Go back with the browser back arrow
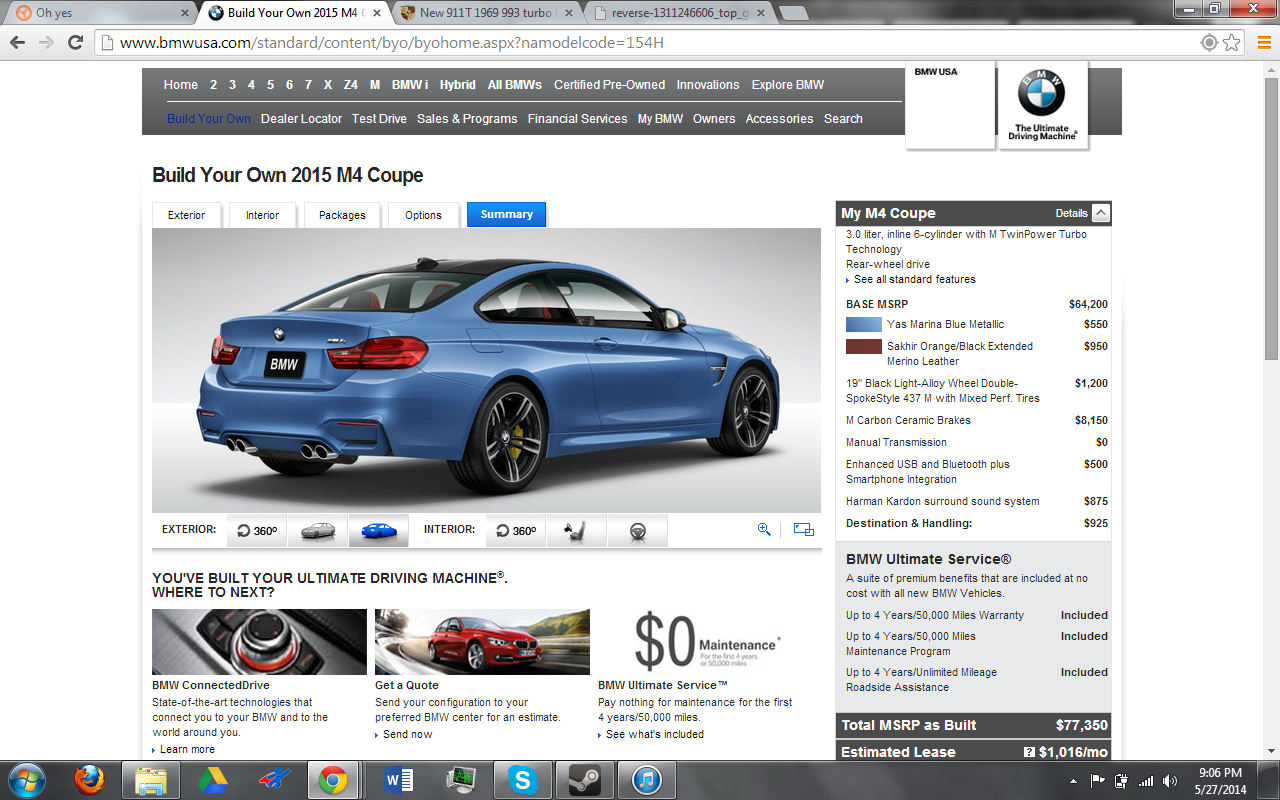The width and height of the screenshot is (1280, 800). pos(17,43)
